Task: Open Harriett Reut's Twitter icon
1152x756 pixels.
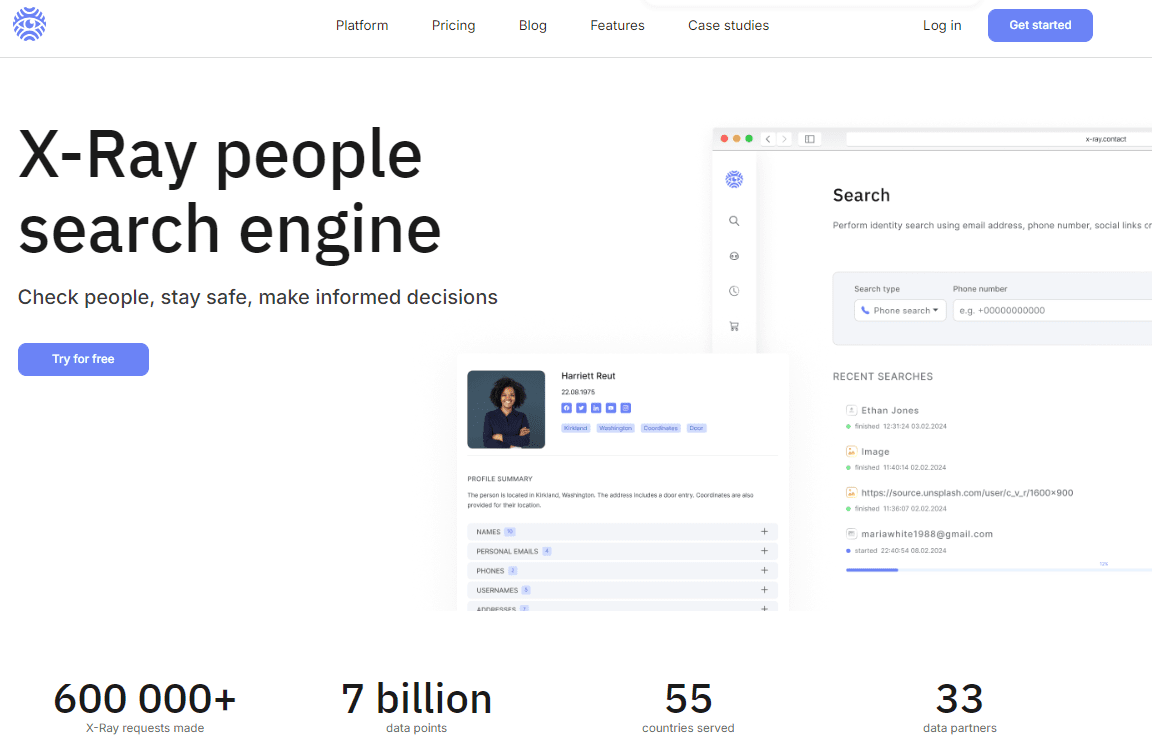Action: click(581, 408)
